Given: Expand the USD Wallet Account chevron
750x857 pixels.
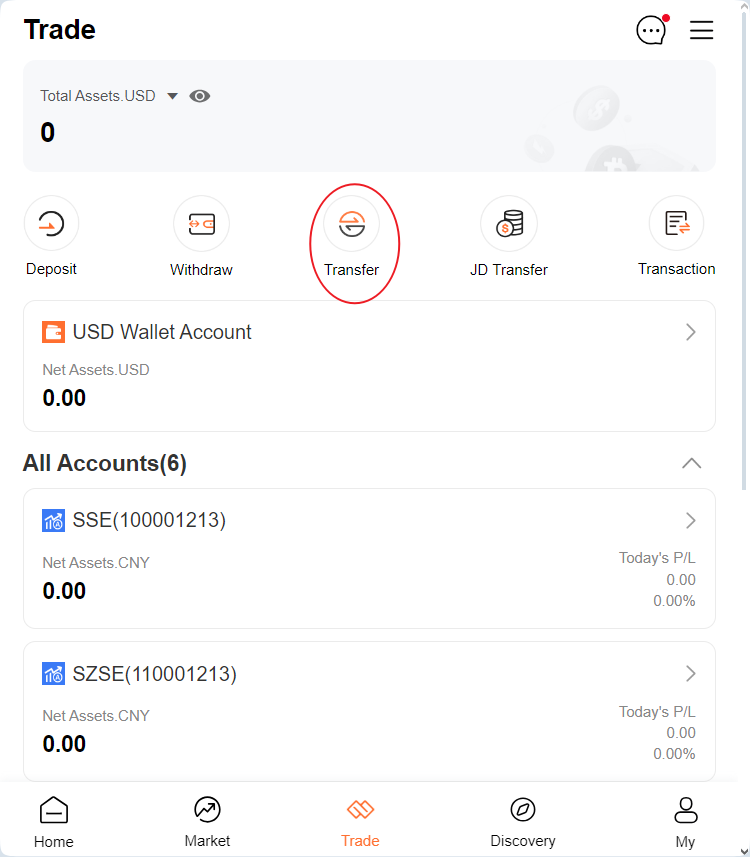Looking at the screenshot, I should tap(691, 332).
